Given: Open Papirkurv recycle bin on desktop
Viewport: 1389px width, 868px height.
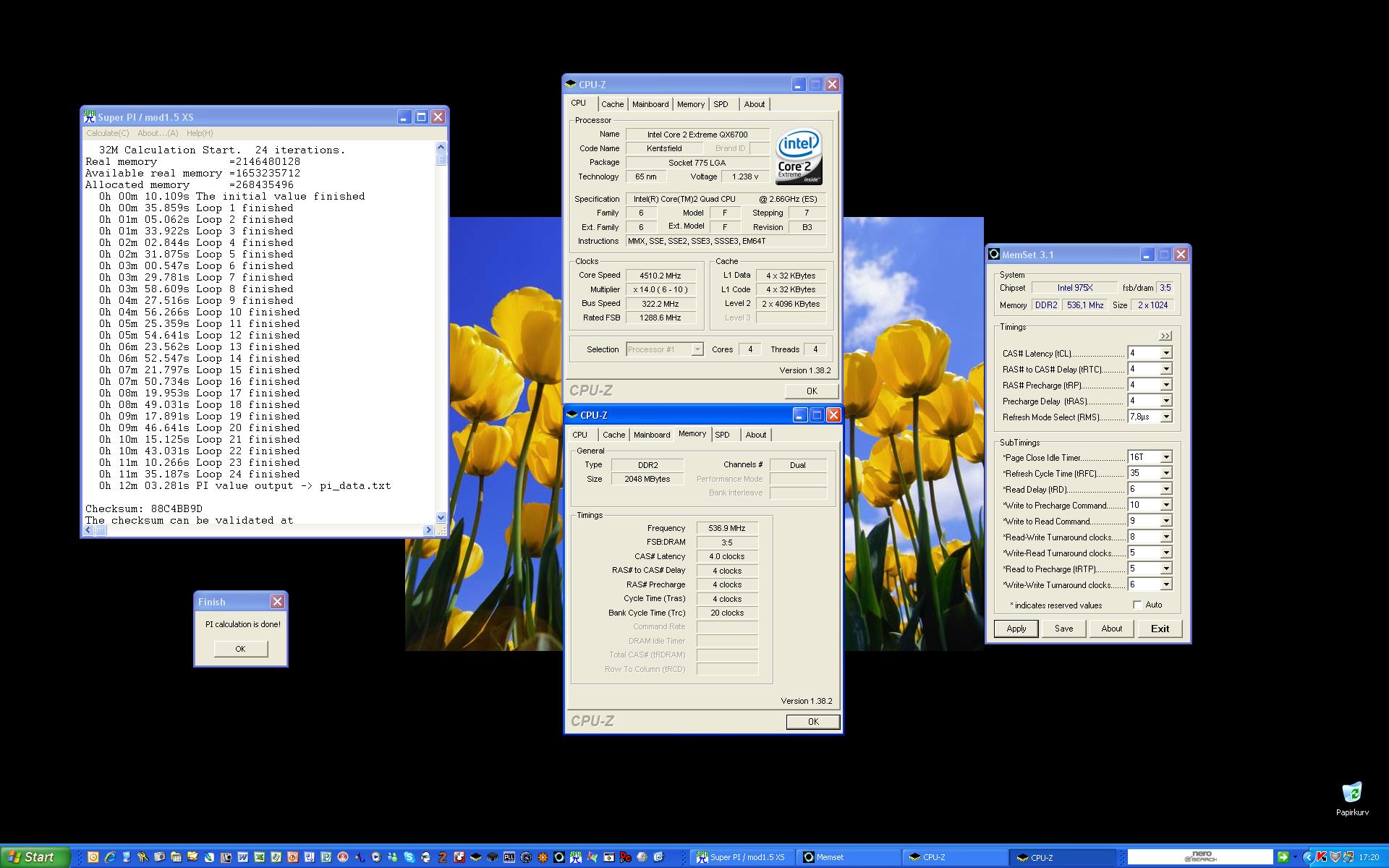Looking at the screenshot, I should tap(1351, 799).
